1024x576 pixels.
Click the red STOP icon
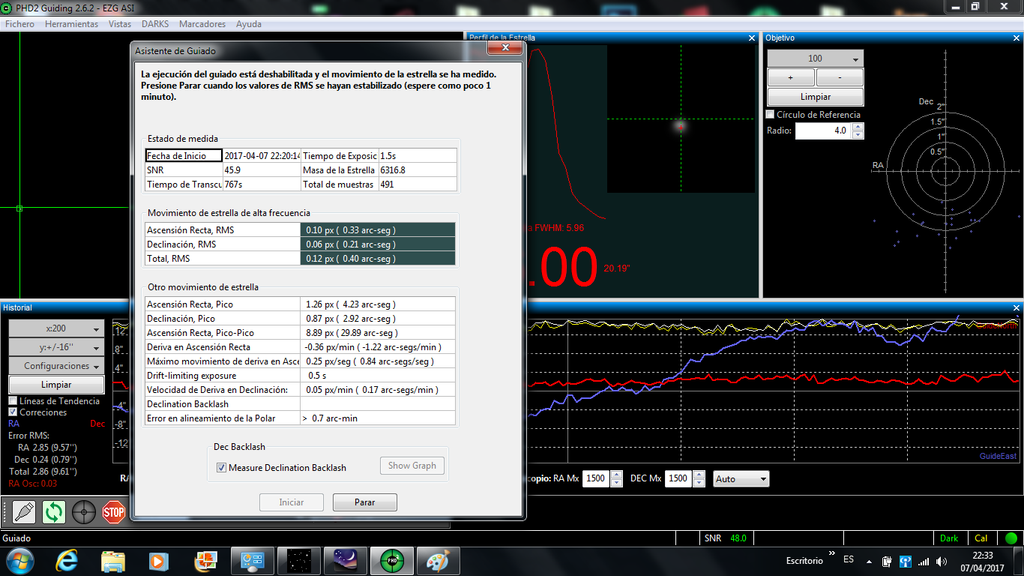[114, 512]
